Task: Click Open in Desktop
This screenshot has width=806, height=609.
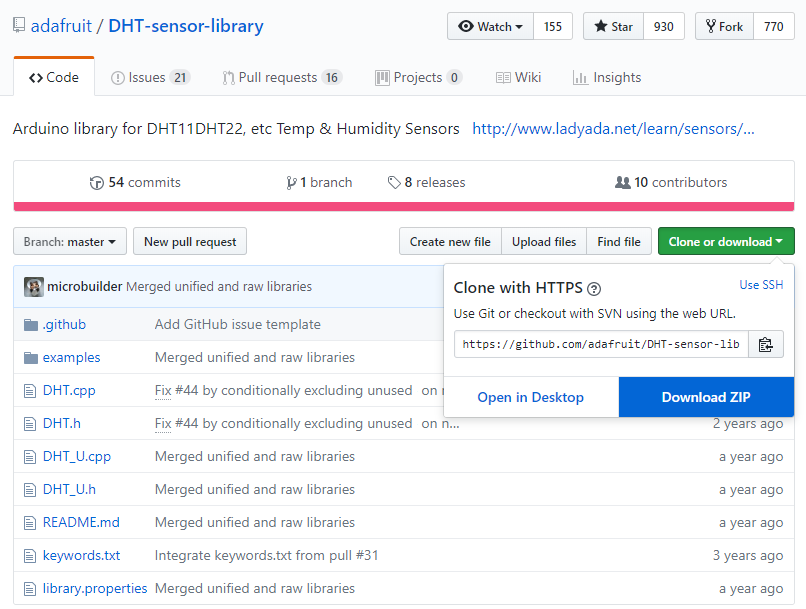Action: coord(530,397)
